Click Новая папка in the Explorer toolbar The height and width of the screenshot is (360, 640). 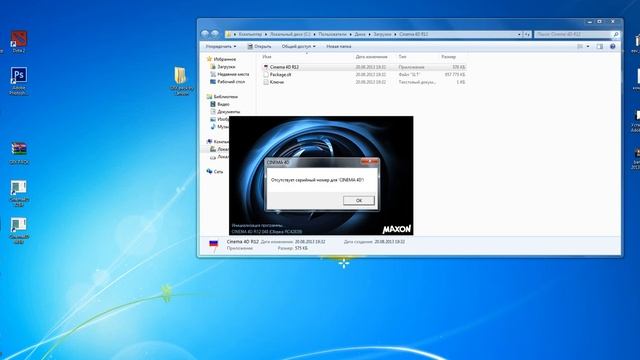pyautogui.click(x=338, y=47)
